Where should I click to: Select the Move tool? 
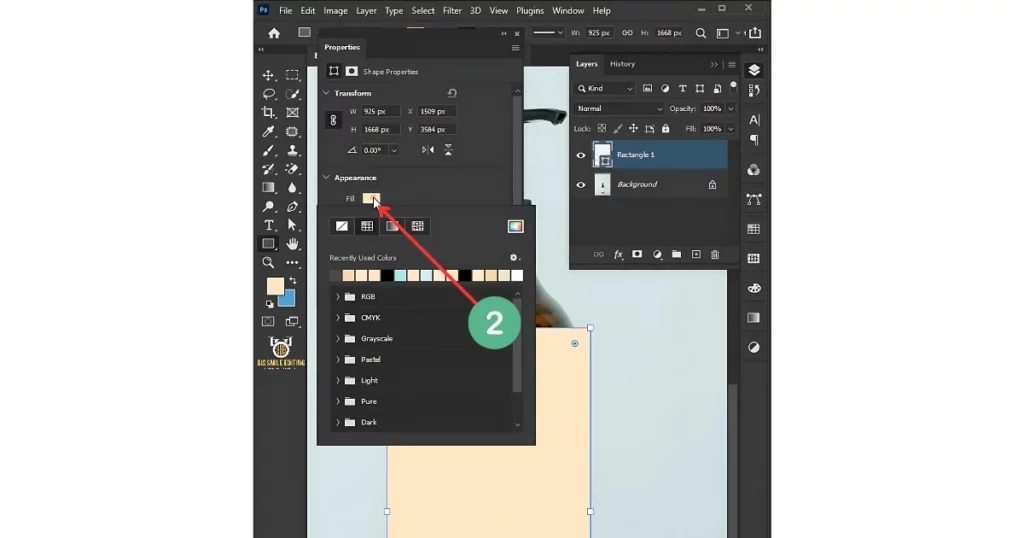[268, 75]
